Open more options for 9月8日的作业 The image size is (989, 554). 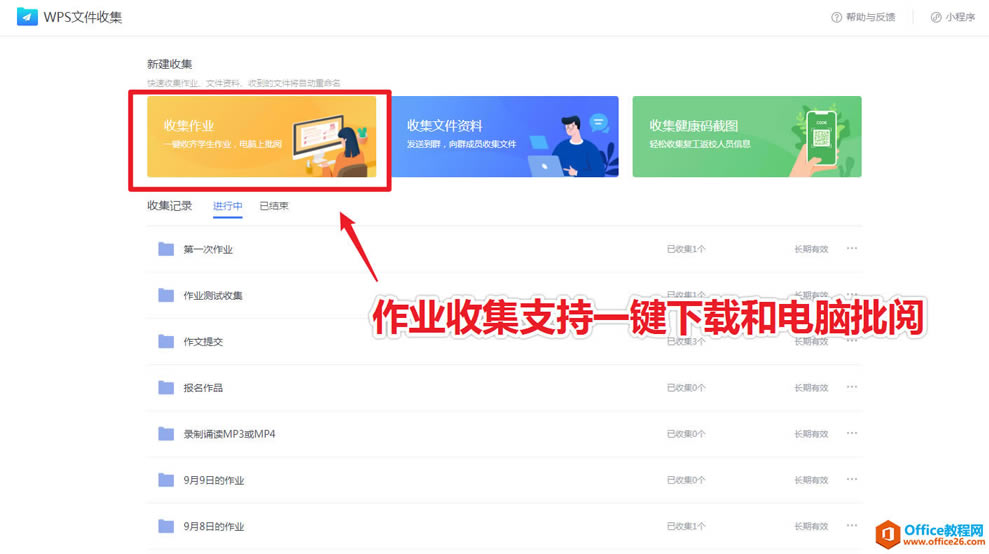[852, 526]
